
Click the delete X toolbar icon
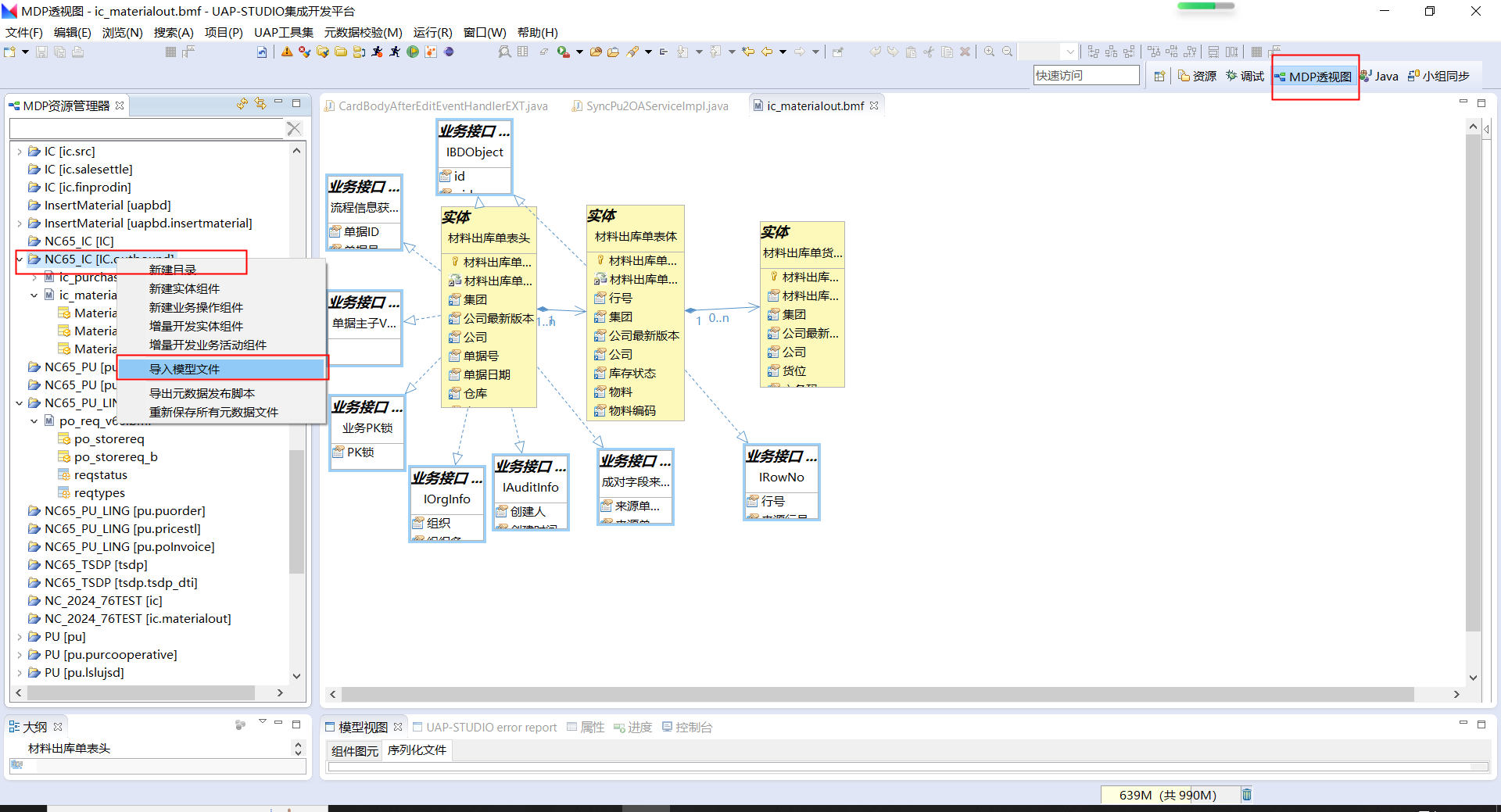[965, 52]
